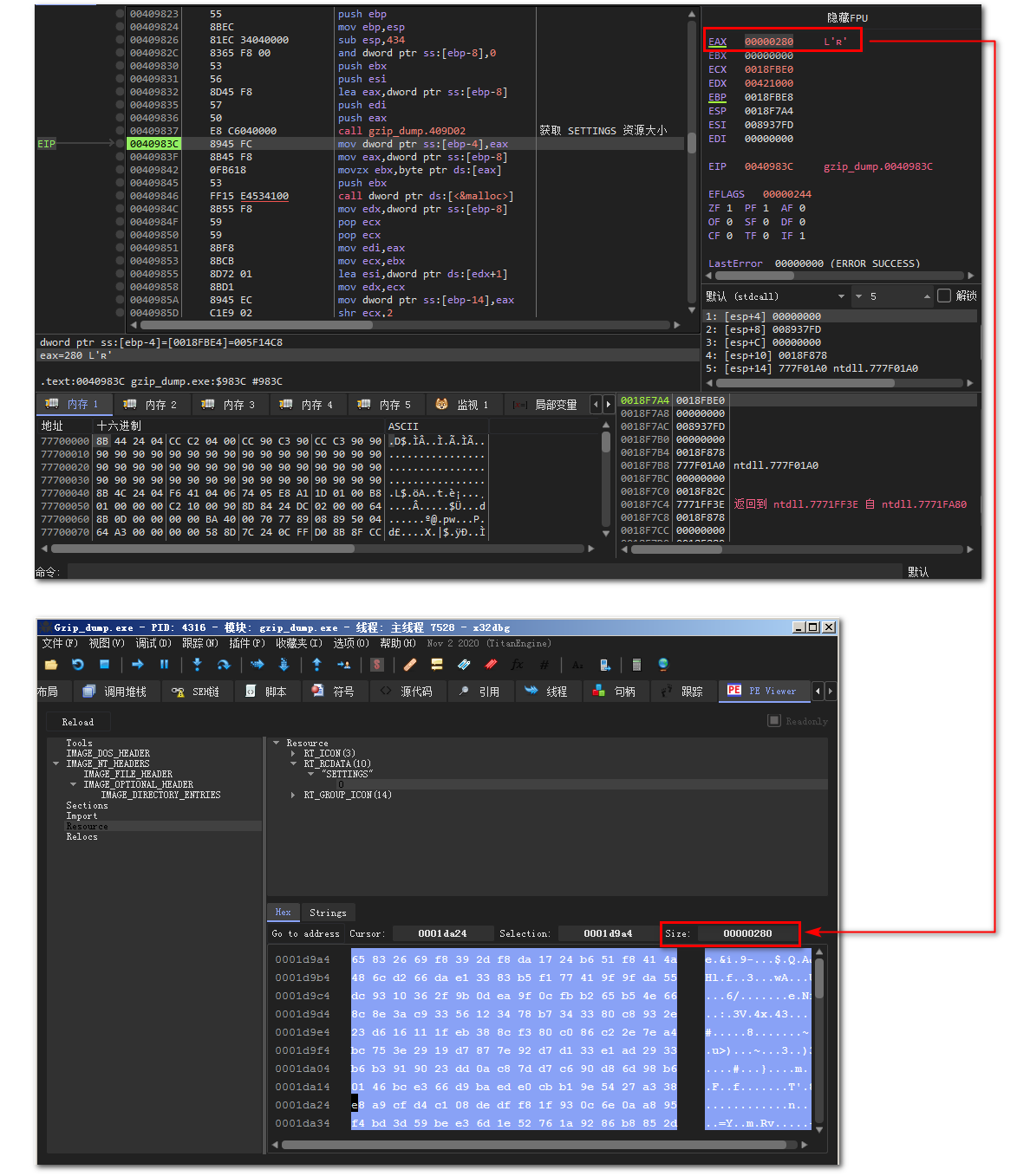Image resolution: width=1017 pixels, height=1176 pixels.
Task: Open the Bookmarks toolbar icon
Action: pyautogui.click(x=491, y=665)
